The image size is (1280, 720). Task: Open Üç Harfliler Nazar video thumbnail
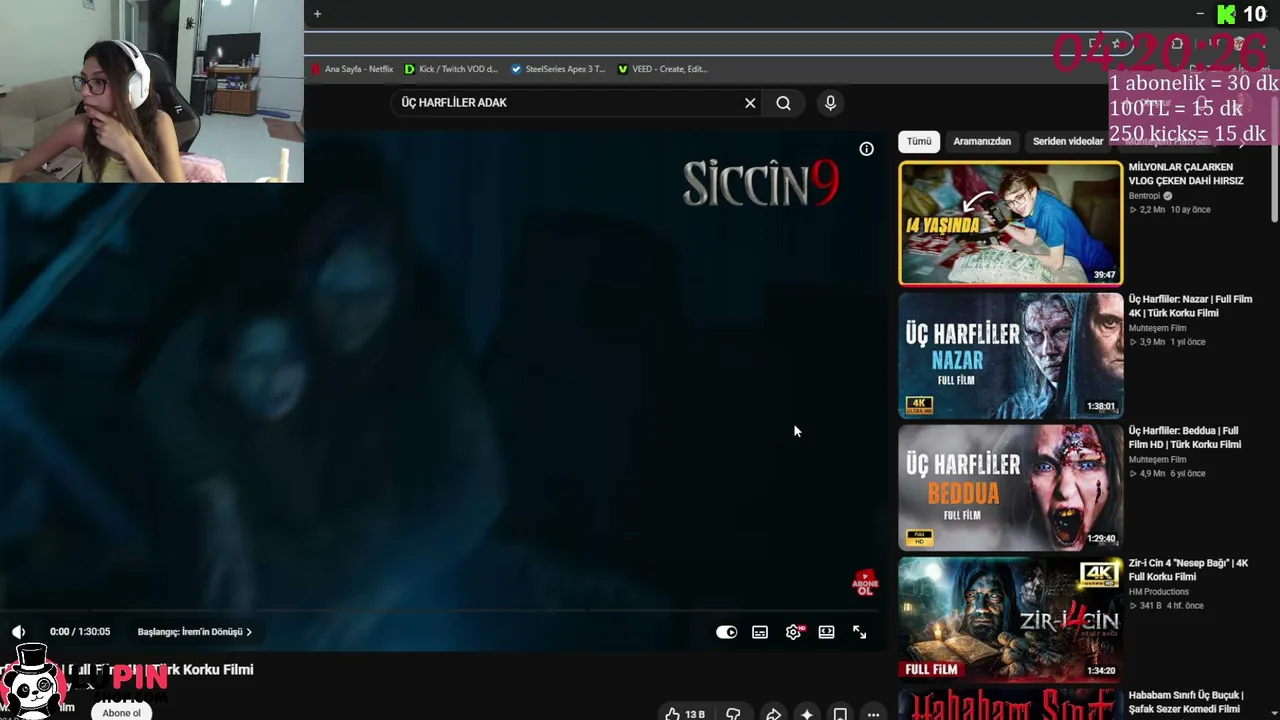point(1010,355)
